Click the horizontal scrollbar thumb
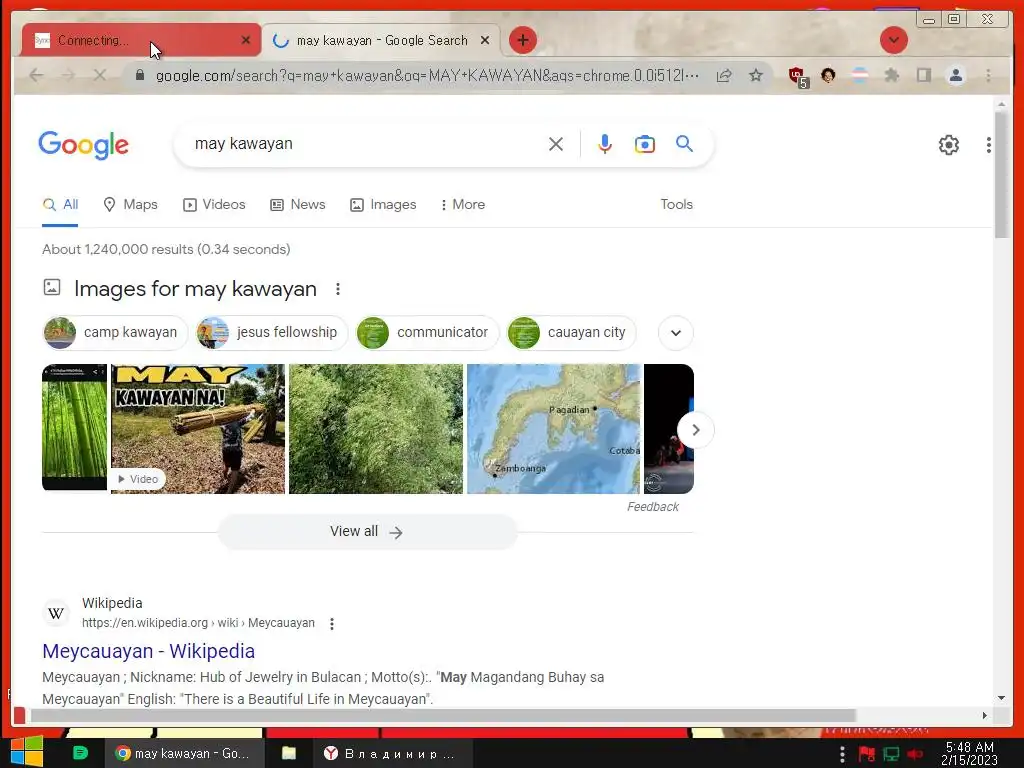The image size is (1024, 768). (x=443, y=716)
